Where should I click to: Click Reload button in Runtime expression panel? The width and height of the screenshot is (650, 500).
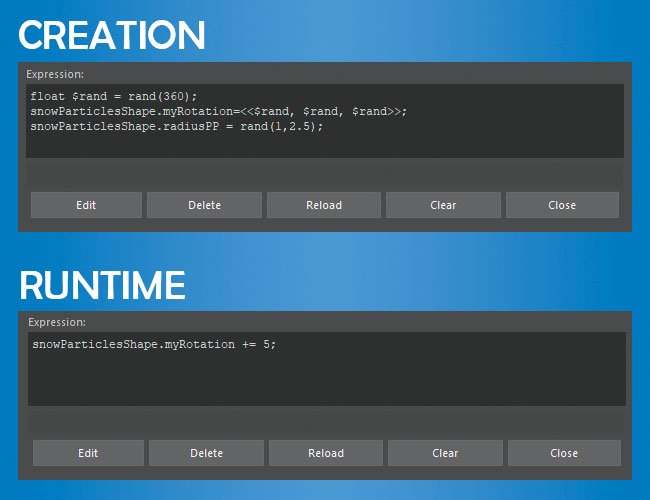tap(326, 453)
